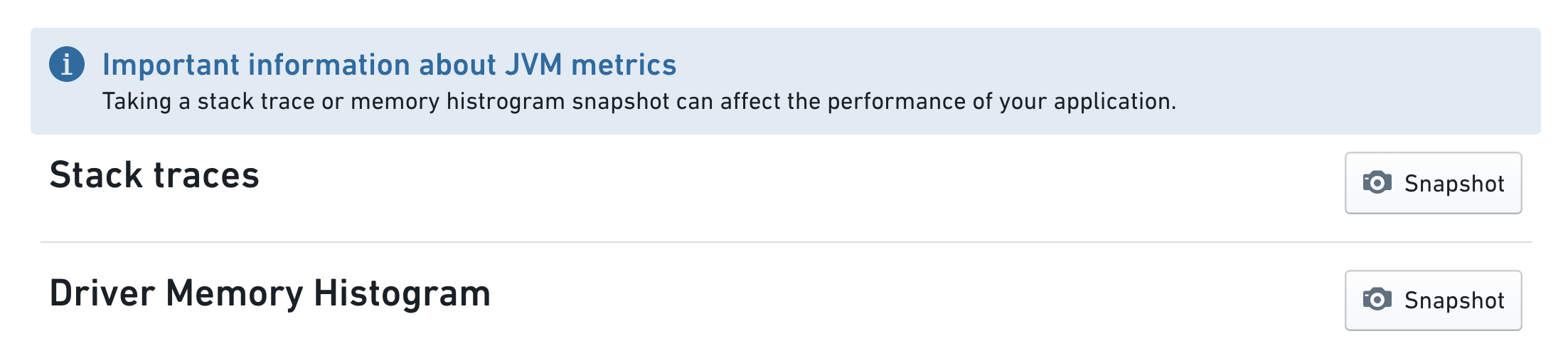Take a Stack traces snapshot
The height and width of the screenshot is (361, 1568).
[1433, 183]
